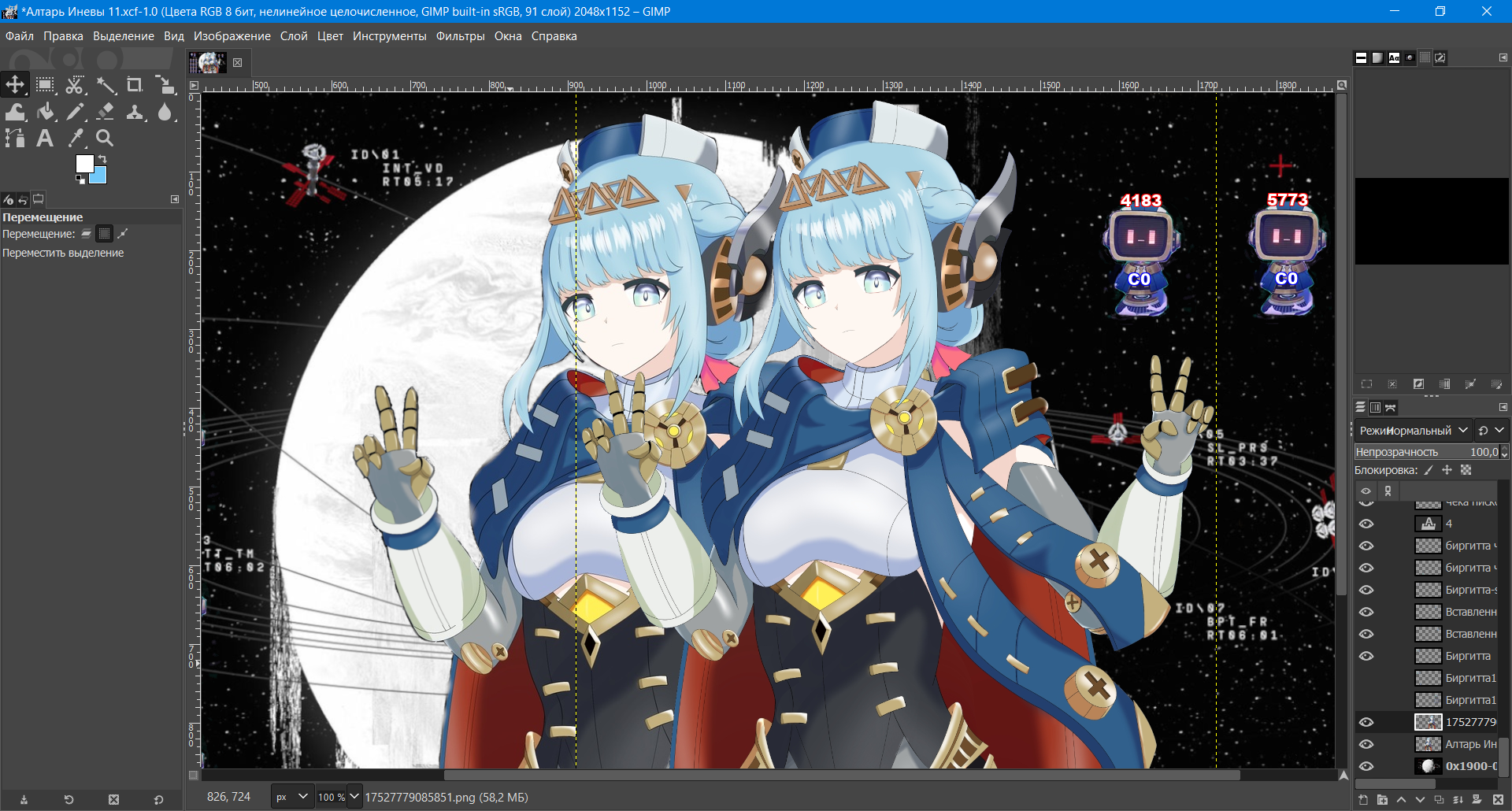Hide the Алтарь Ин layer
1512x811 pixels.
click(x=1366, y=744)
